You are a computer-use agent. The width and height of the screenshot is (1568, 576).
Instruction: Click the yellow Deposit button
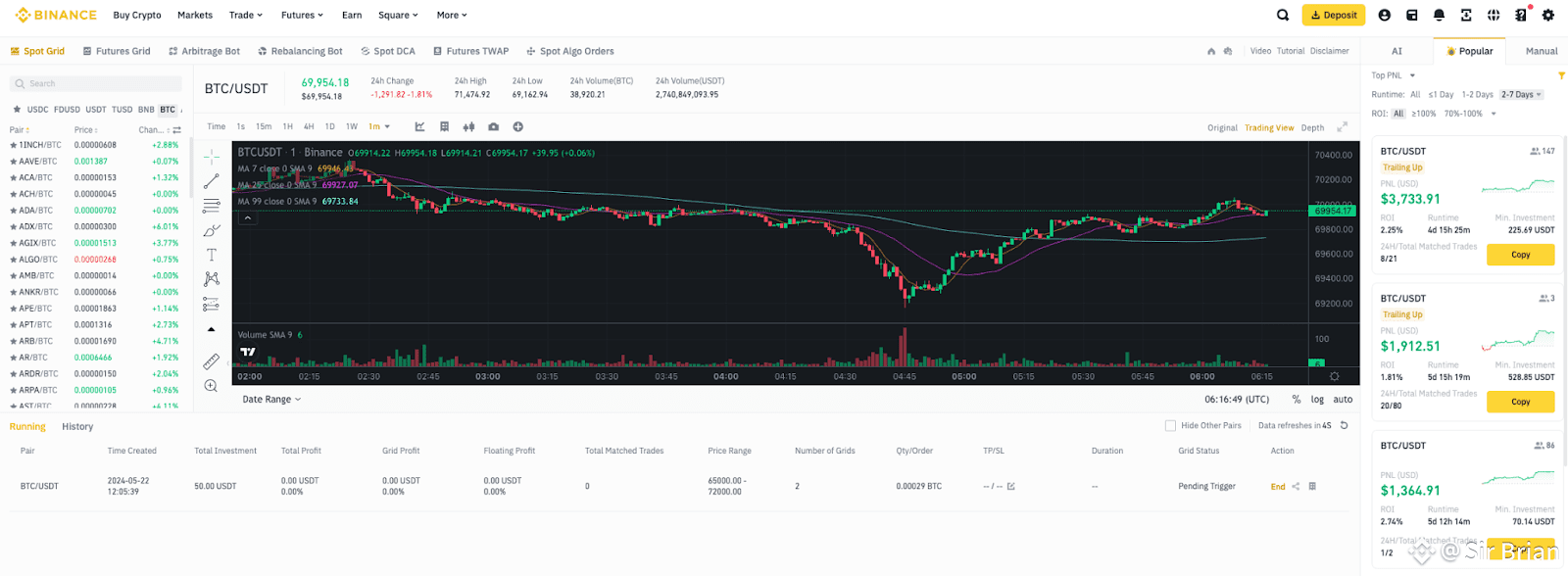point(1333,15)
